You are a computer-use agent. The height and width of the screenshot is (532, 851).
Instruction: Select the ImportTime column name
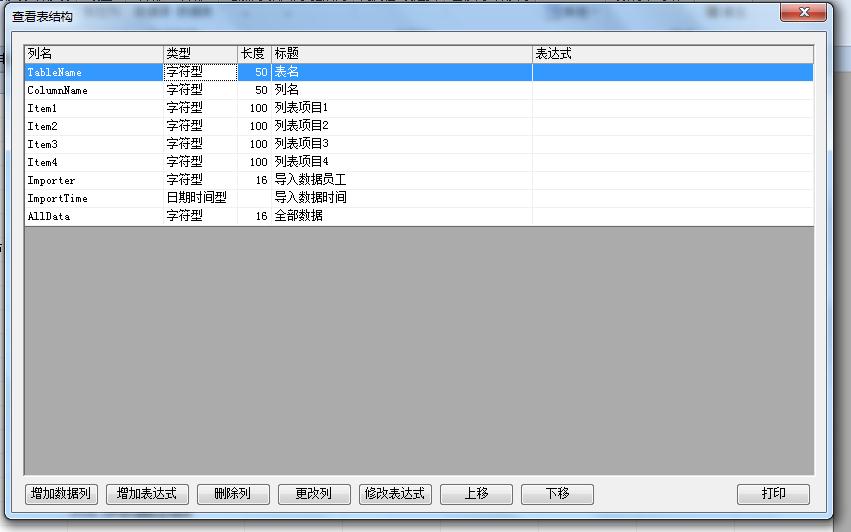tap(94, 198)
